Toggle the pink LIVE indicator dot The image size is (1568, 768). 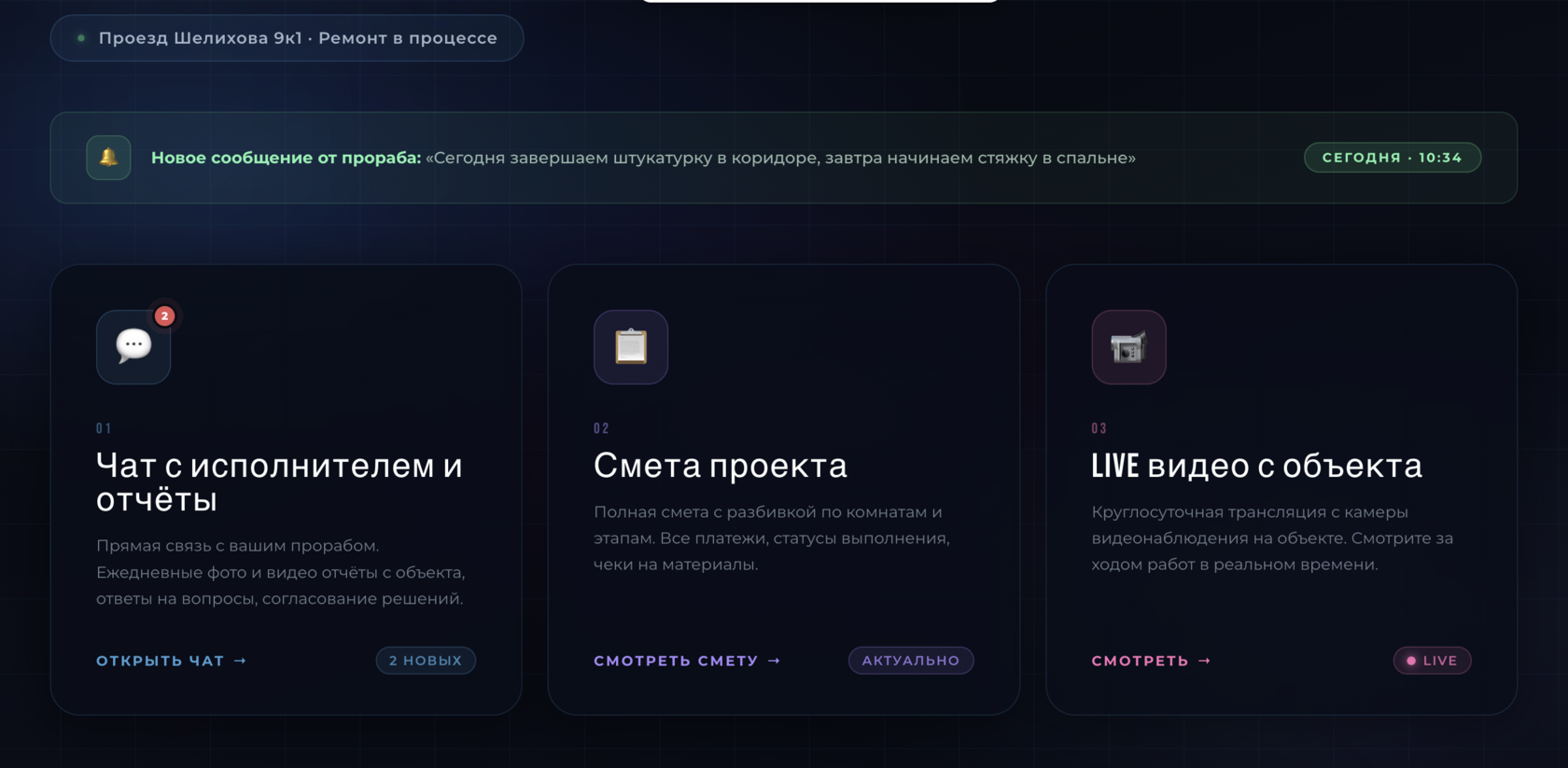(1410, 660)
